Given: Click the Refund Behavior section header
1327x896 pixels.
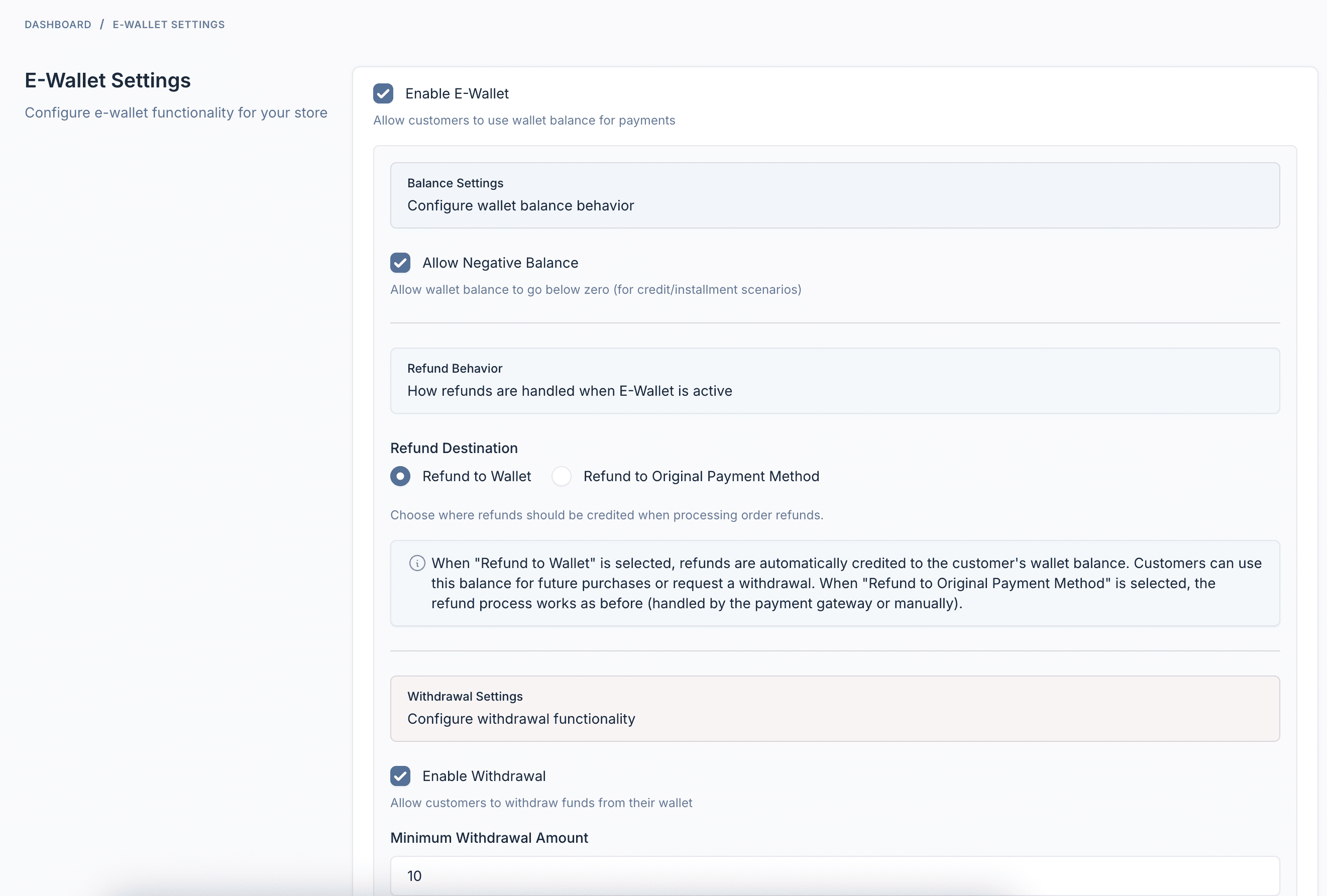Looking at the screenshot, I should point(455,368).
